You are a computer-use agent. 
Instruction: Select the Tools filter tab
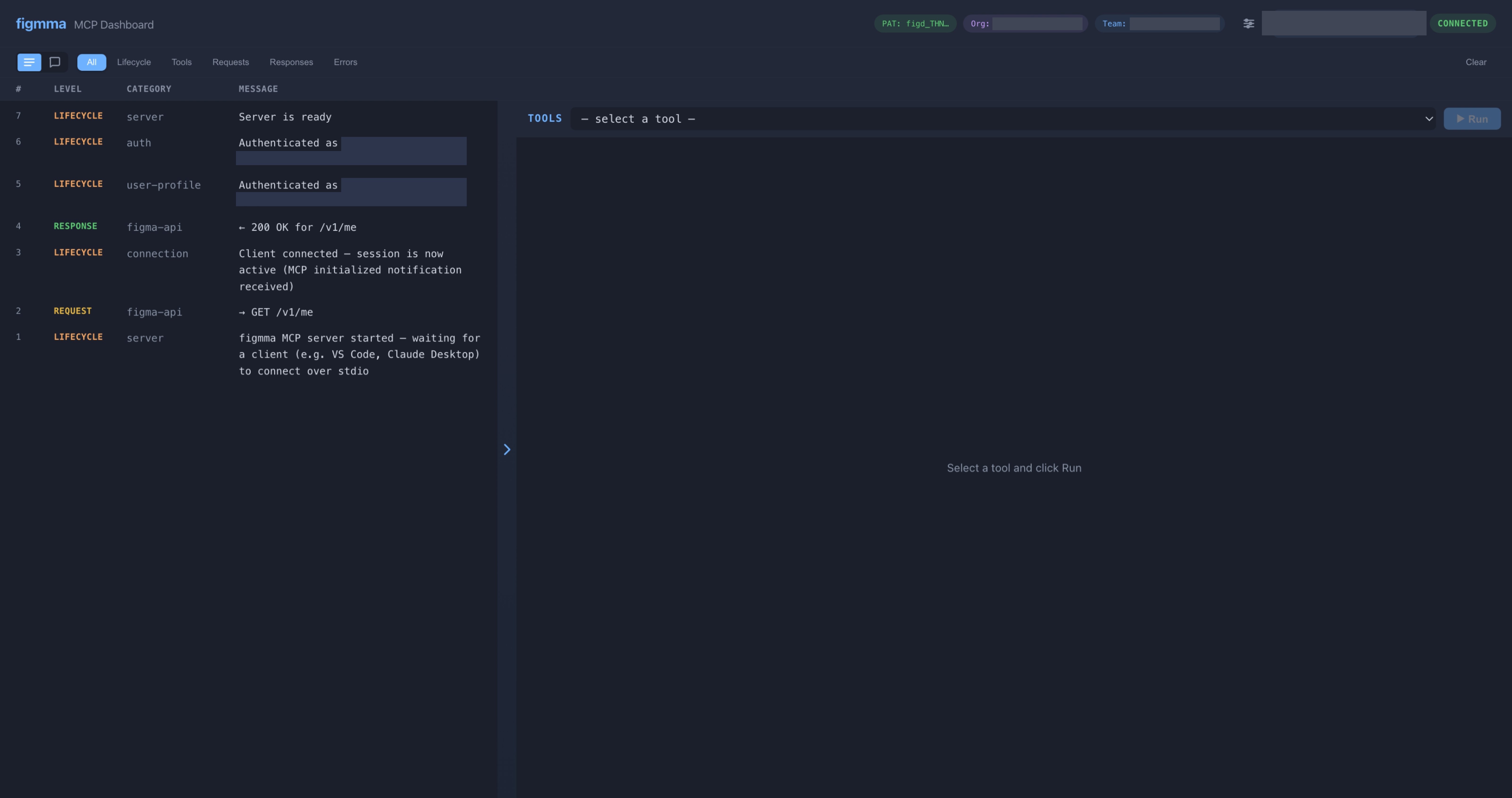[x=181, y=62]
